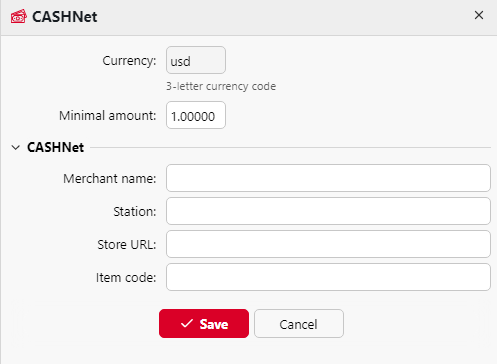The image size is (497, 364).
Task: Click the CASHNet dialog title text
Action: point(65,17)
